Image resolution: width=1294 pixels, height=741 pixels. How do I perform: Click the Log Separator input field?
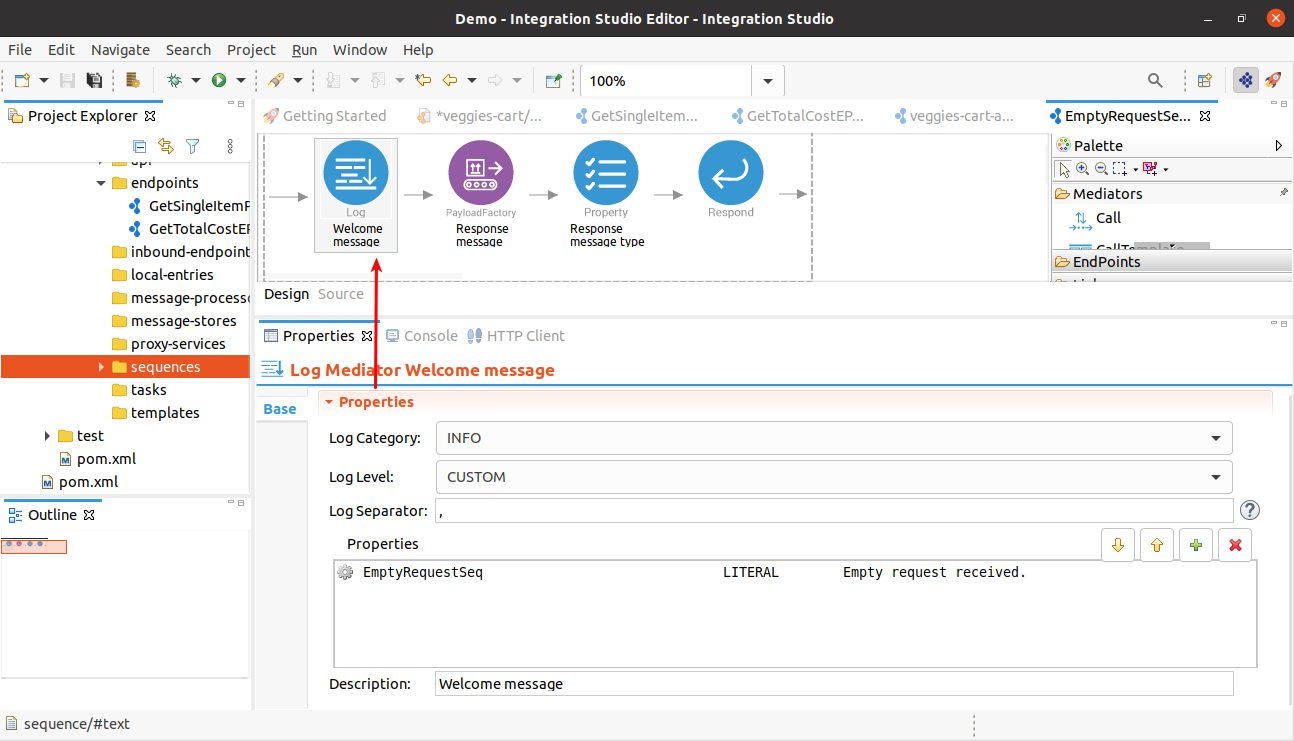(834, 511)
